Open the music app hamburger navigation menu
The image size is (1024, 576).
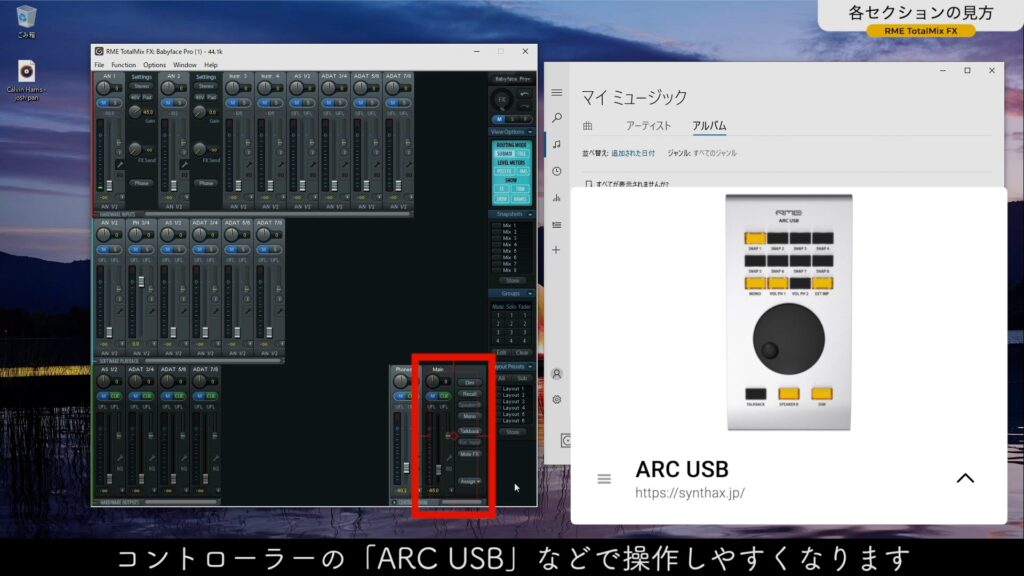pos(556,93)
